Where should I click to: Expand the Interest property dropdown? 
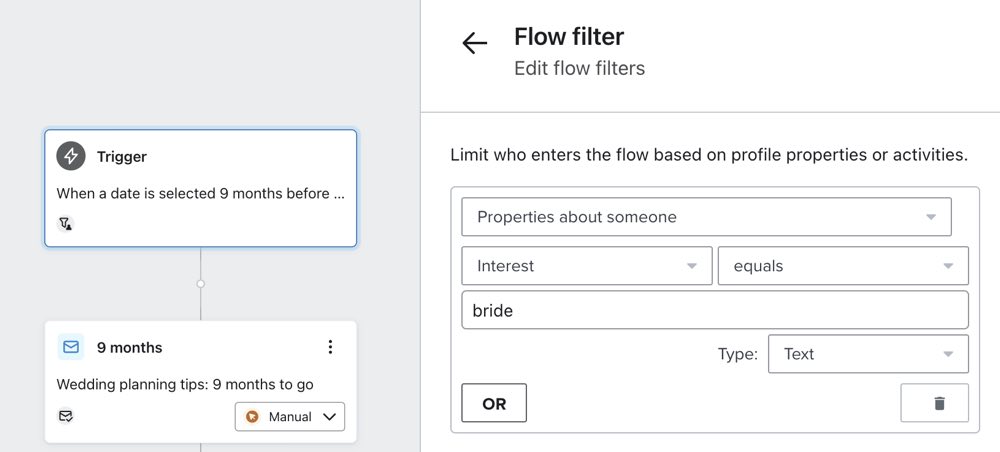(x=586, y=266)
